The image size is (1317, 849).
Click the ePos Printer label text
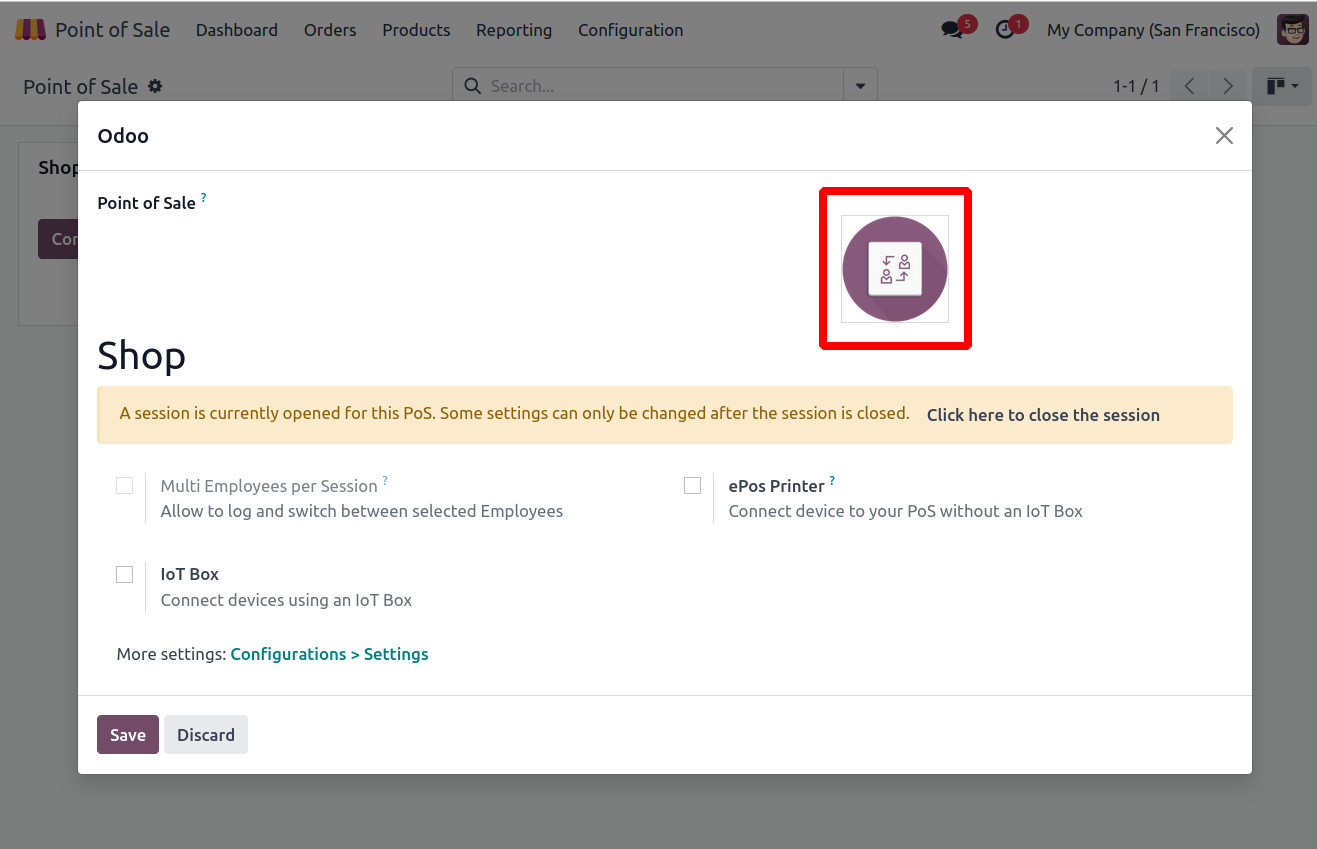pos(776,486)
